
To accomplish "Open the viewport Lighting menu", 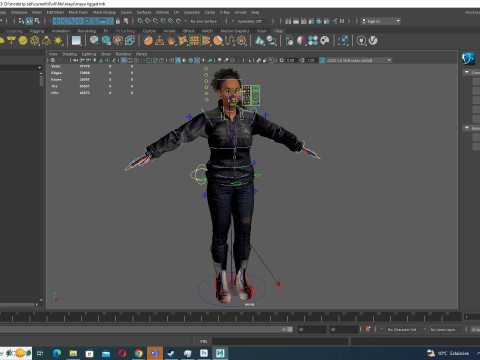I will point(89,54).
